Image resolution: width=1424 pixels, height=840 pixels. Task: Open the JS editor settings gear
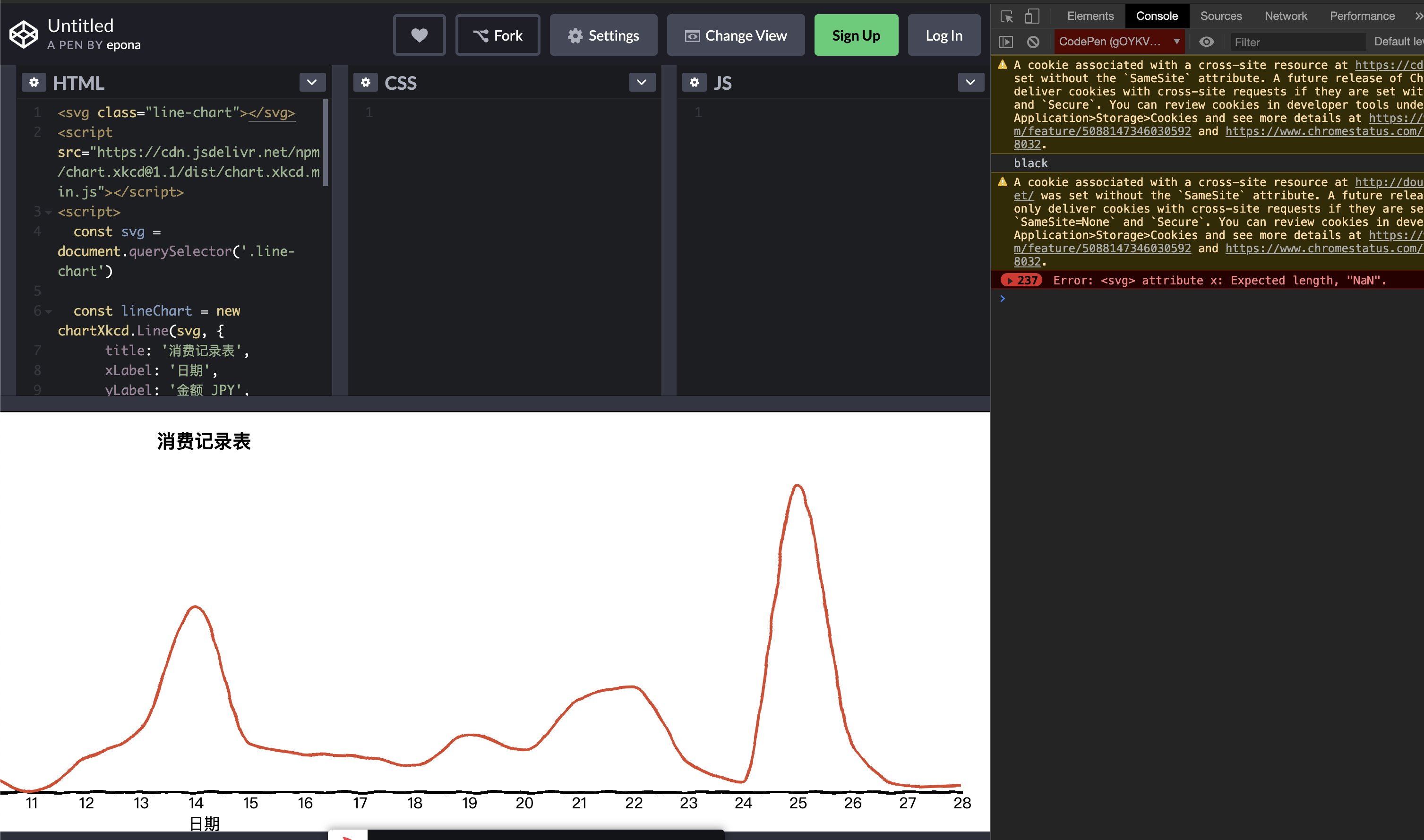tap(695, 83)
